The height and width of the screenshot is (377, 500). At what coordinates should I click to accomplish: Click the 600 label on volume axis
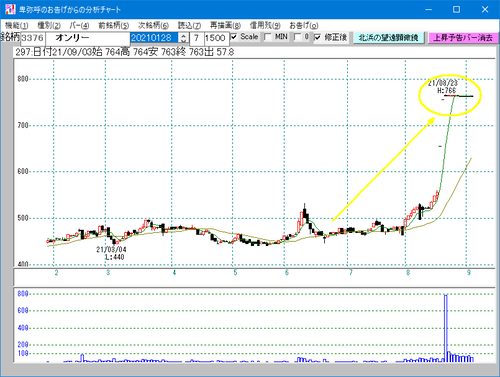pos(23,311)
